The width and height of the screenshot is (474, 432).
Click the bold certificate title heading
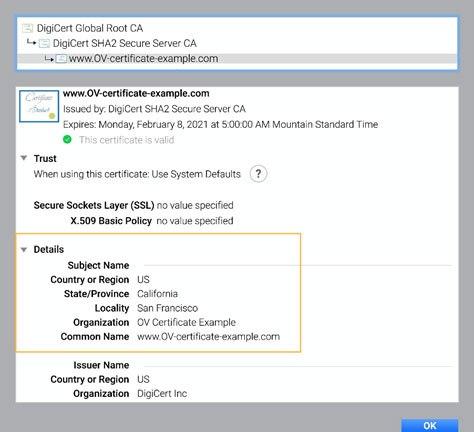click(x=136, y=93)
